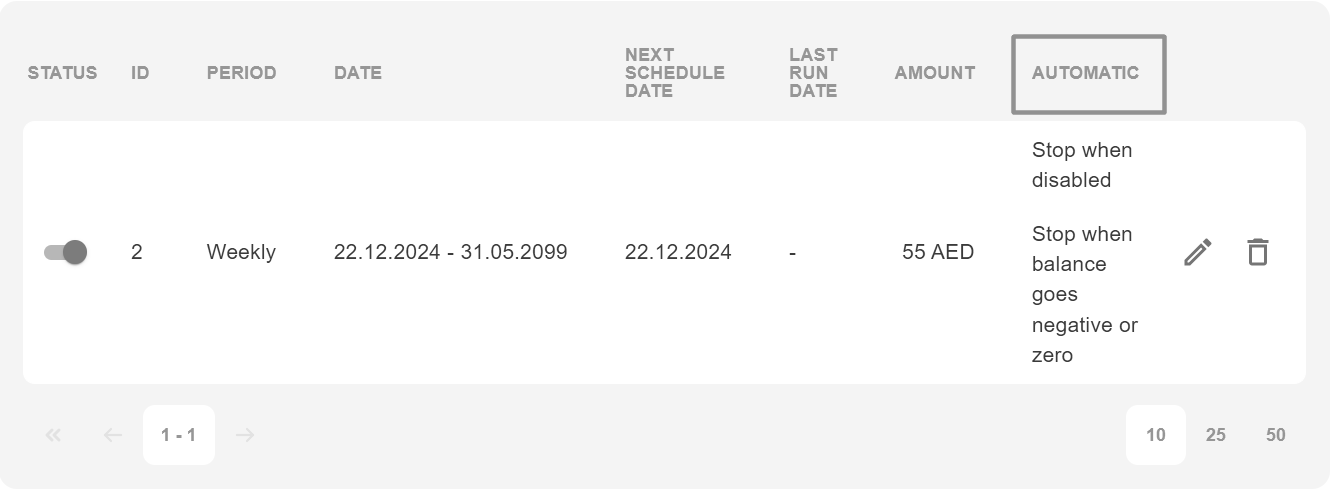Set page size to 25
Viewport: 1330px width, 490px height.
coord(1216,435)
